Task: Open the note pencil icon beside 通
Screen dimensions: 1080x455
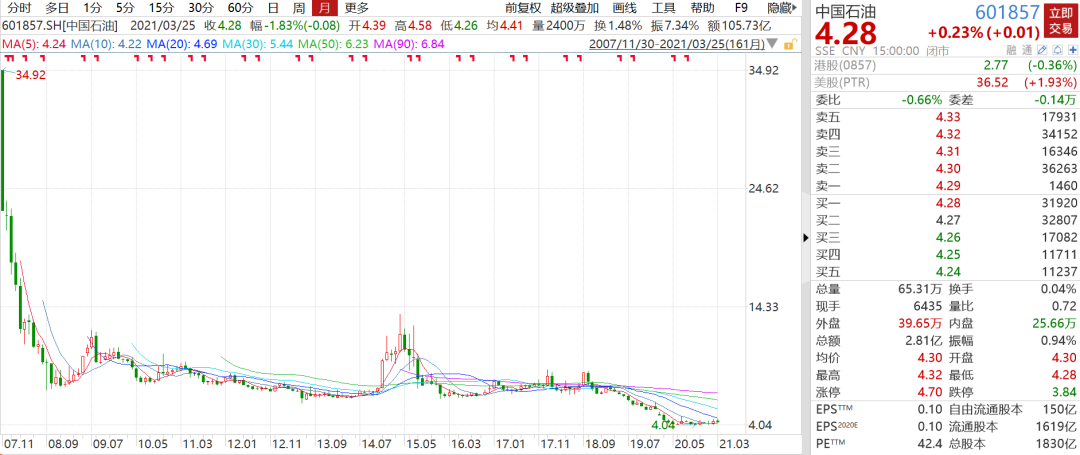Action: [x=1042, y=50]
